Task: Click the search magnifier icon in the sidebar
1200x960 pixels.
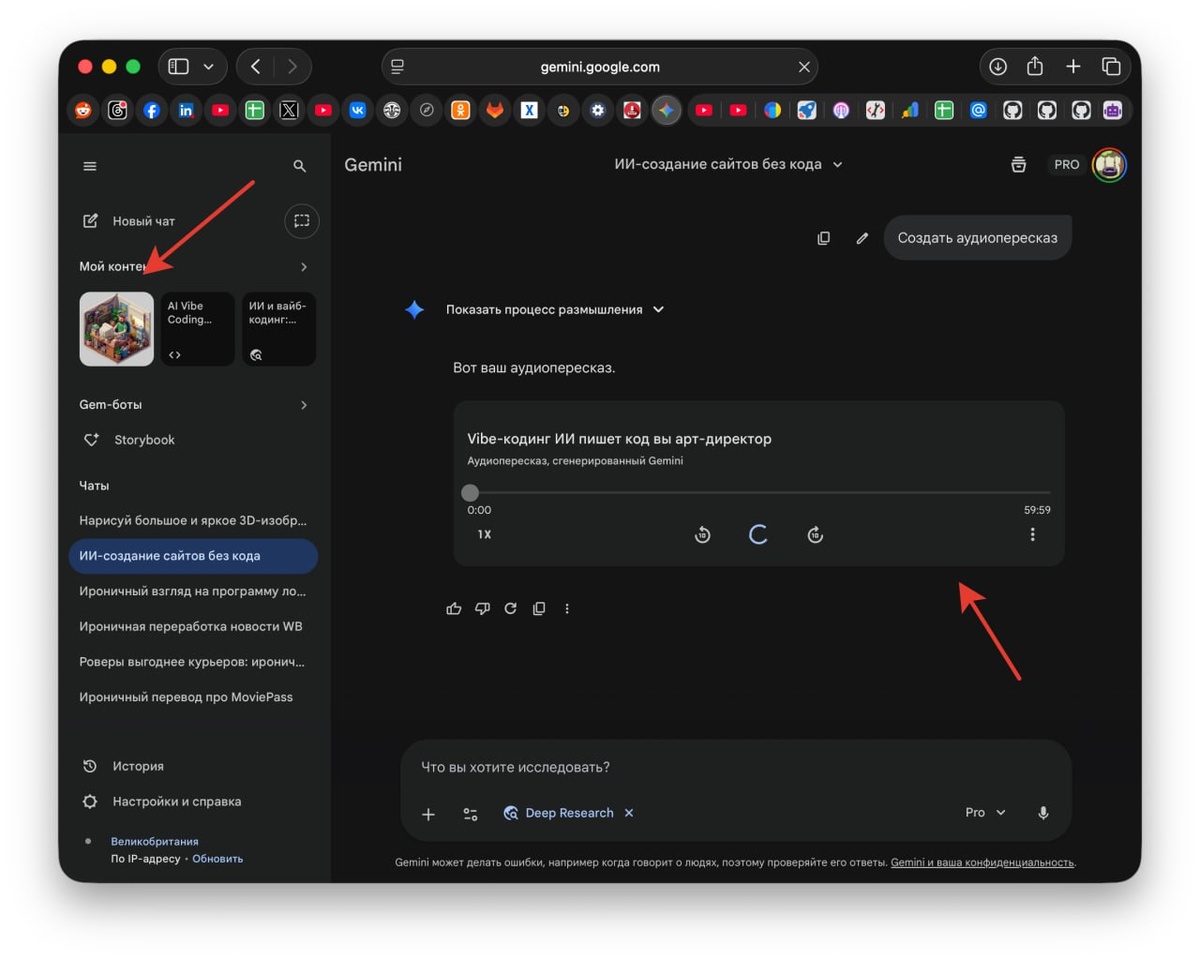Action: pos(300,166)
